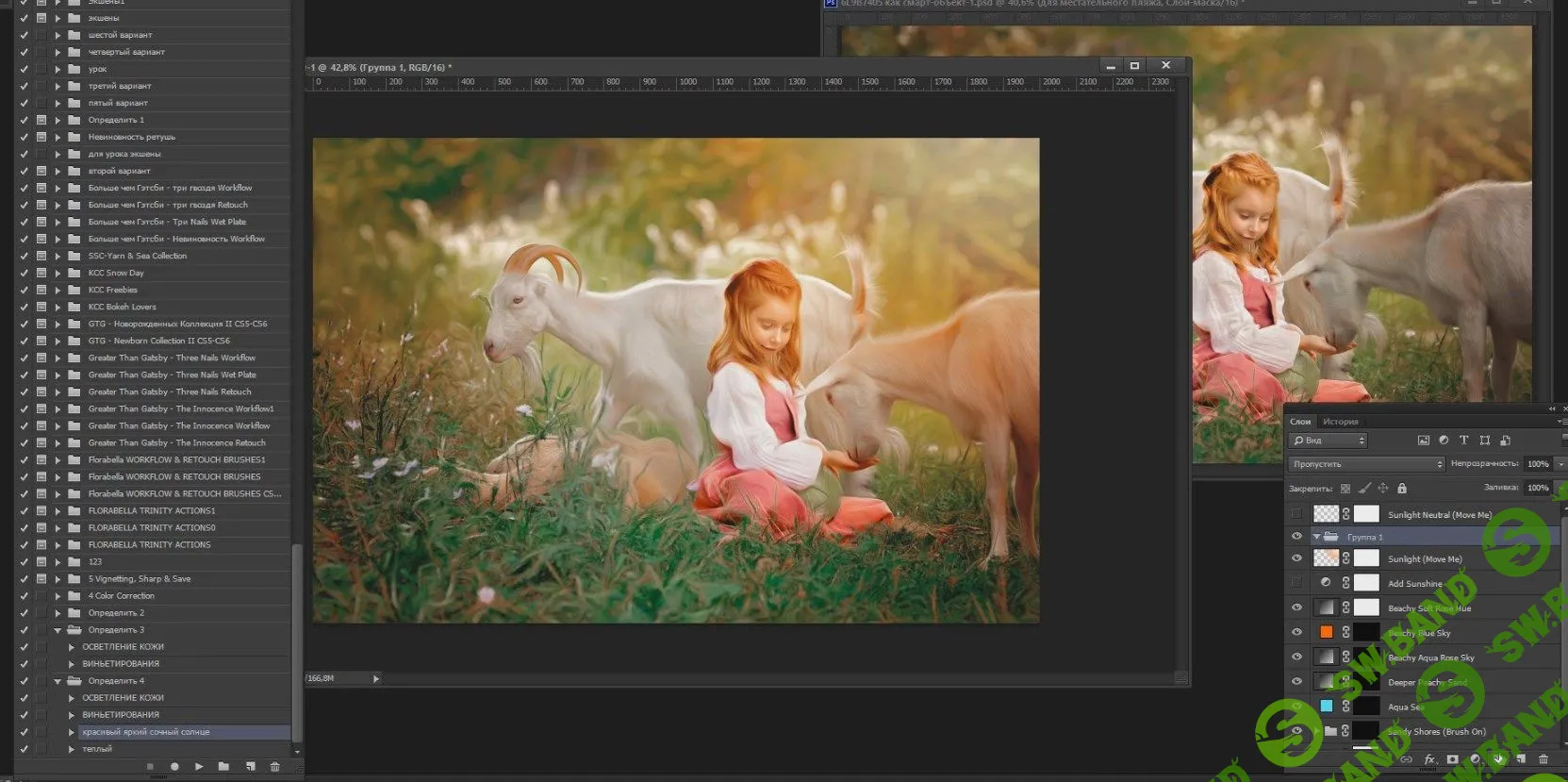This screenshot has width=1568, height=782.
Task: Click the lock image pixels brush icon
Action: point(1364,489)
